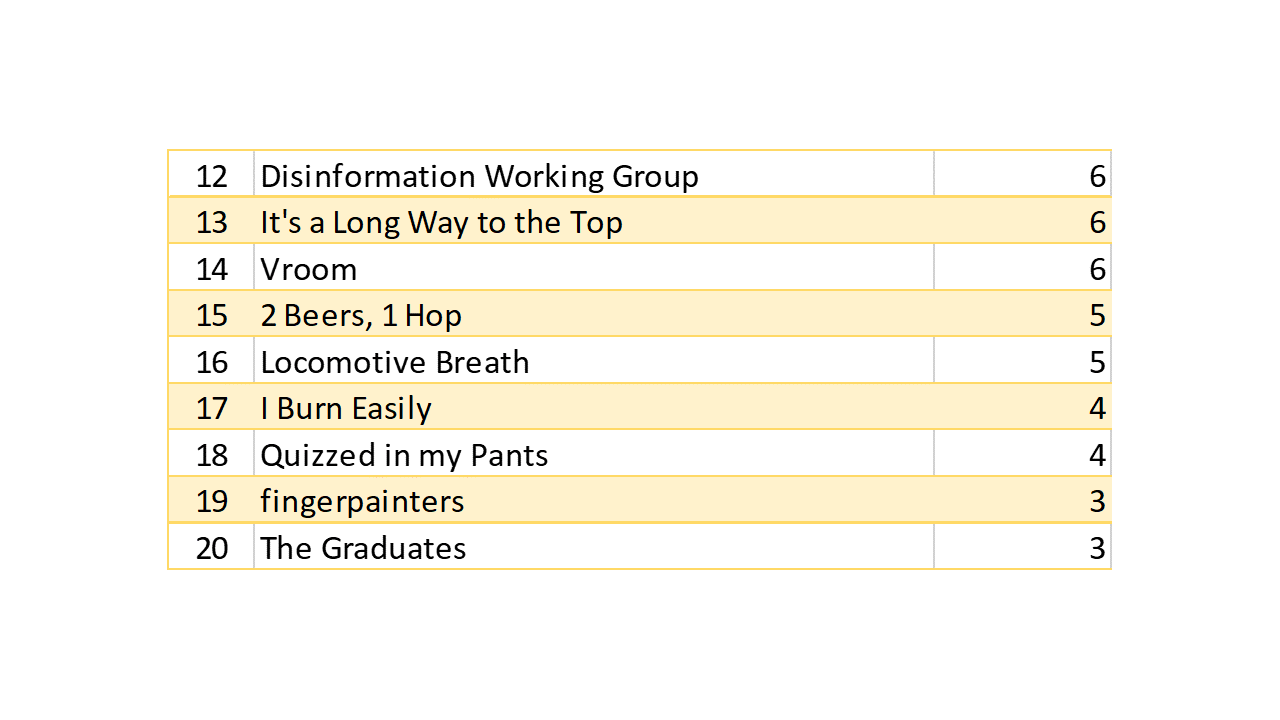Screen dimensions: 1280x720
Task: Select the I Burn Easily team
Action: pyautogui.click(x=346, y=408)
